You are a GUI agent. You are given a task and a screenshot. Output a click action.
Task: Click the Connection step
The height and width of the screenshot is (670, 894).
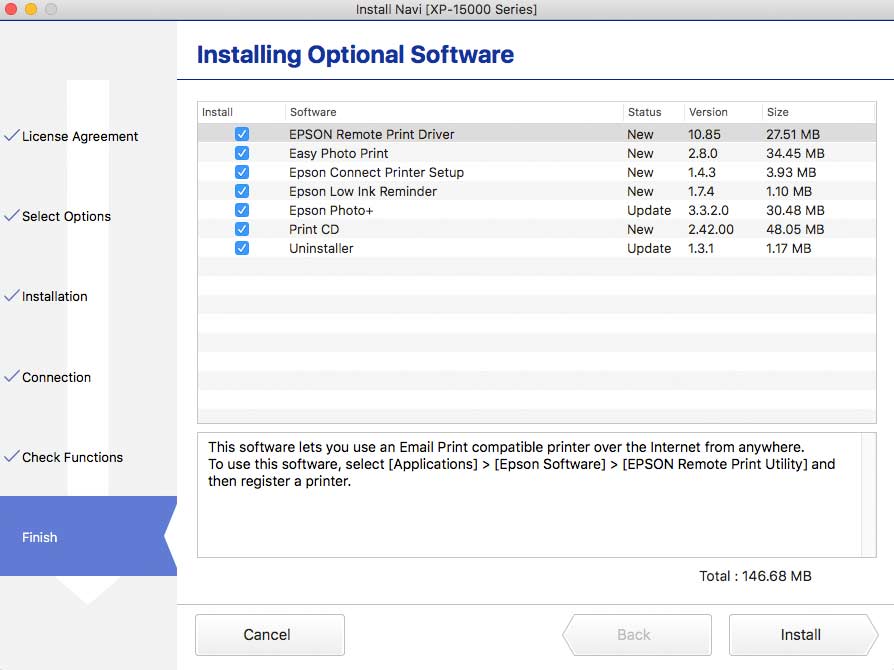coord(56,377)
